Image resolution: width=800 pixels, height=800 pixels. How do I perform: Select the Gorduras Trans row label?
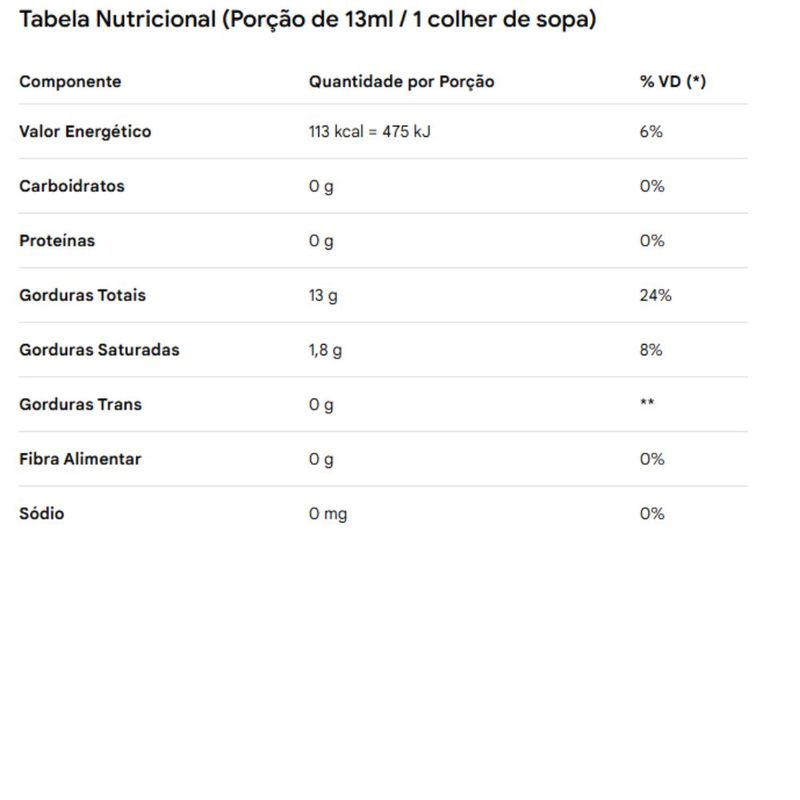(x=81, y=405)
